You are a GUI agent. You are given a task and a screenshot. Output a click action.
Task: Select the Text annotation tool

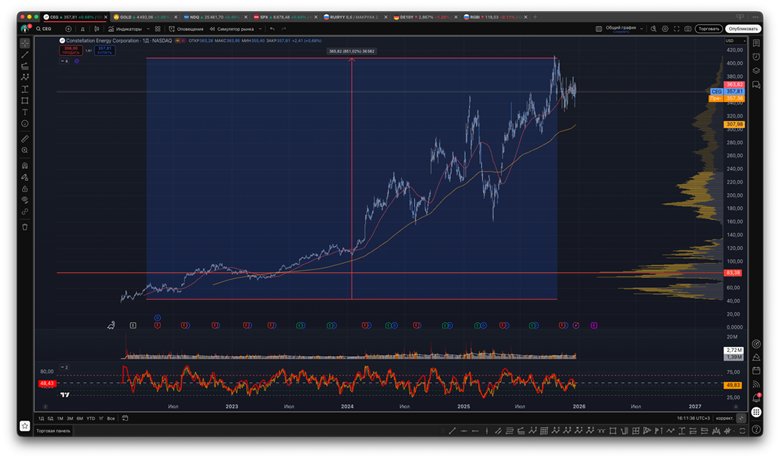pyautogui.click(x=25, y=112)
